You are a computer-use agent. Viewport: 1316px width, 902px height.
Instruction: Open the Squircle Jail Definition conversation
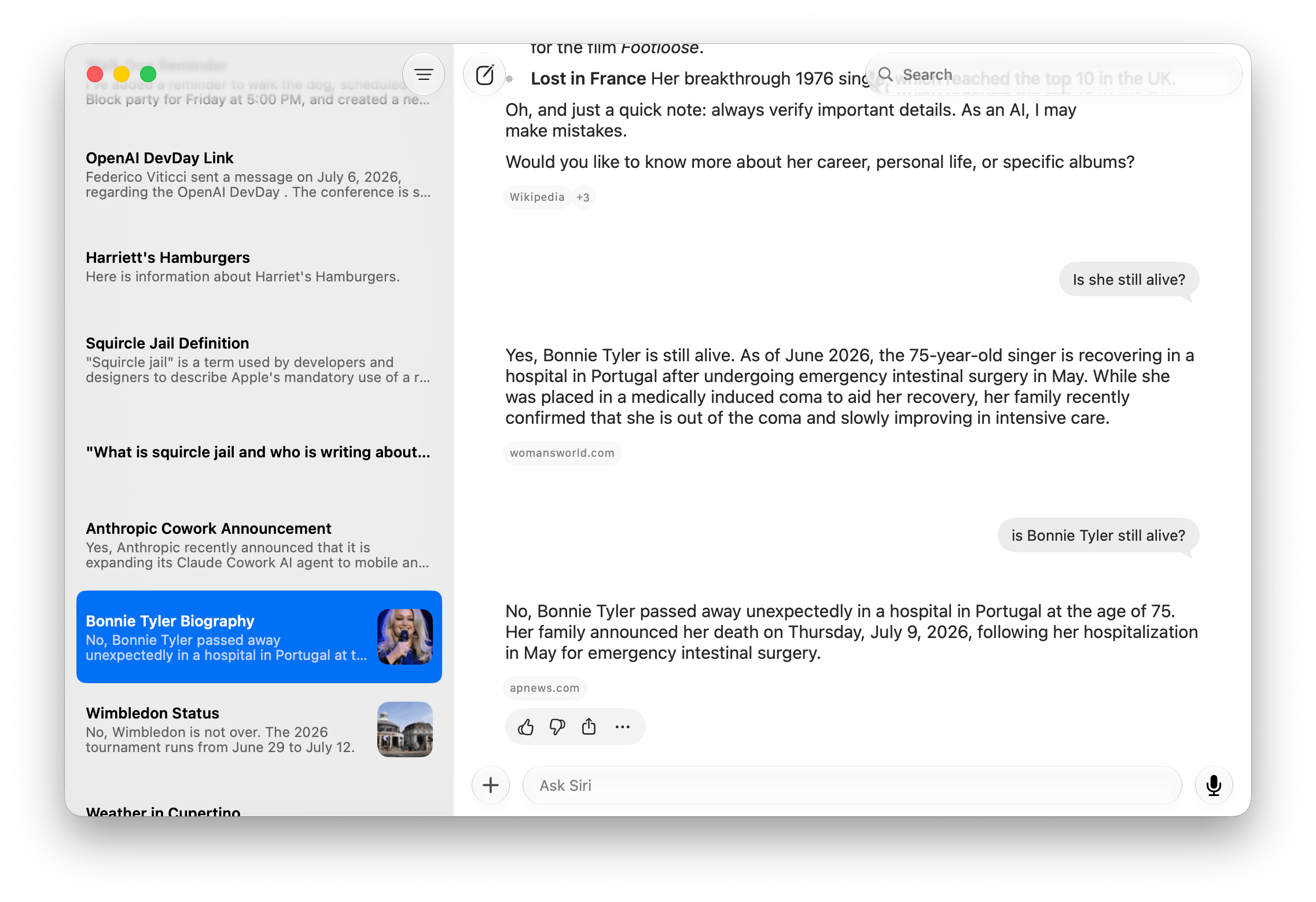click(x=259, y=360)
